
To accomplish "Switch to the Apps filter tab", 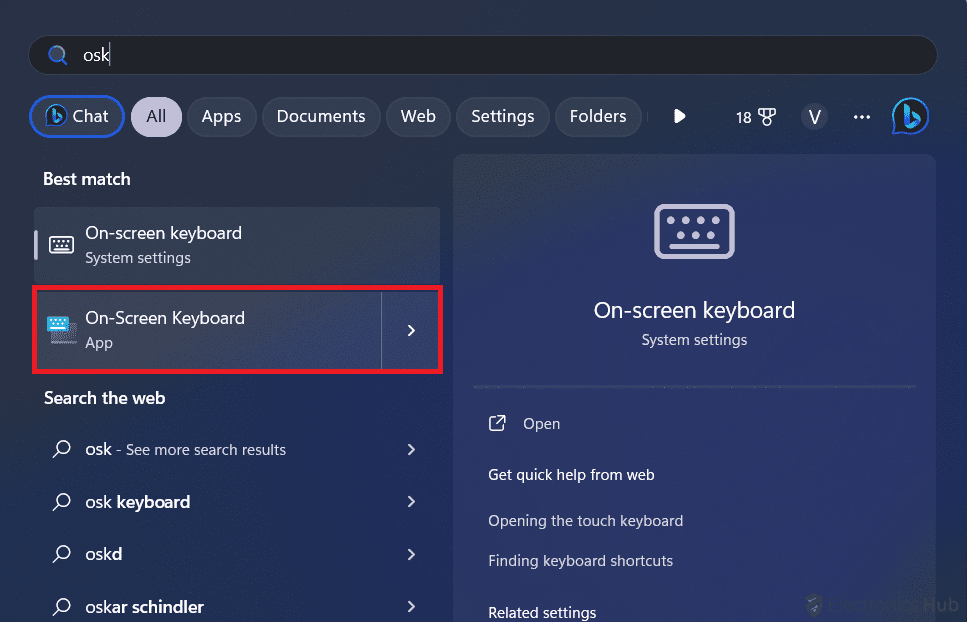I will pos(221,117).
